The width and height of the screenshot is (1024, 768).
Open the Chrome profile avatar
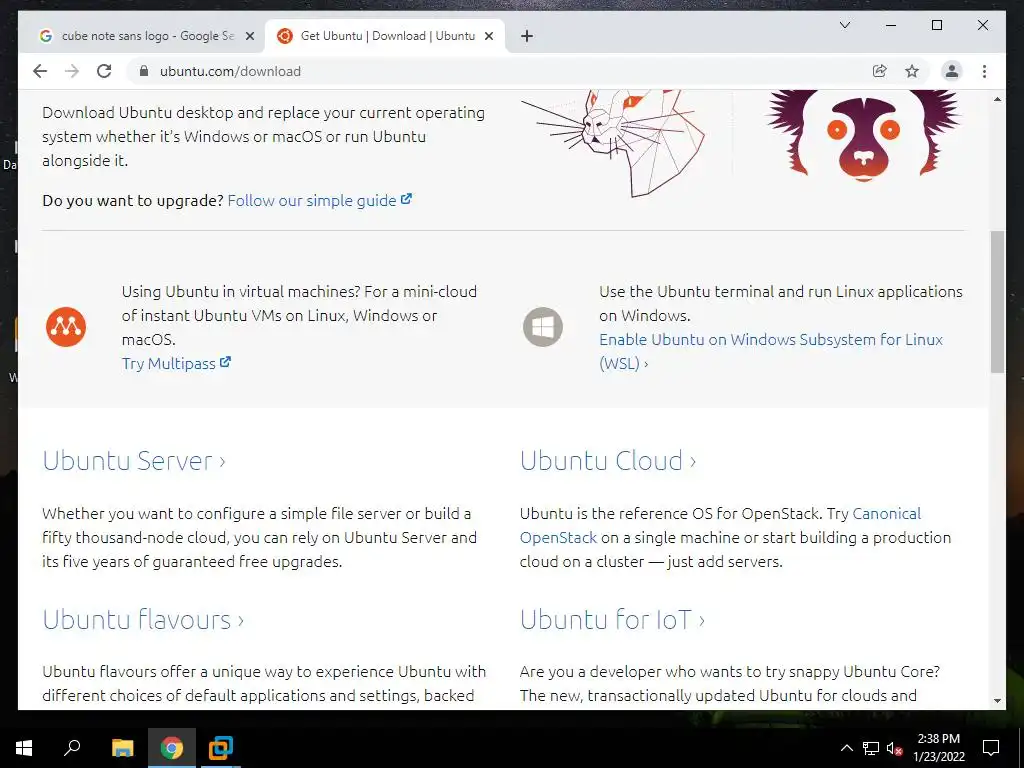[952, 71]
